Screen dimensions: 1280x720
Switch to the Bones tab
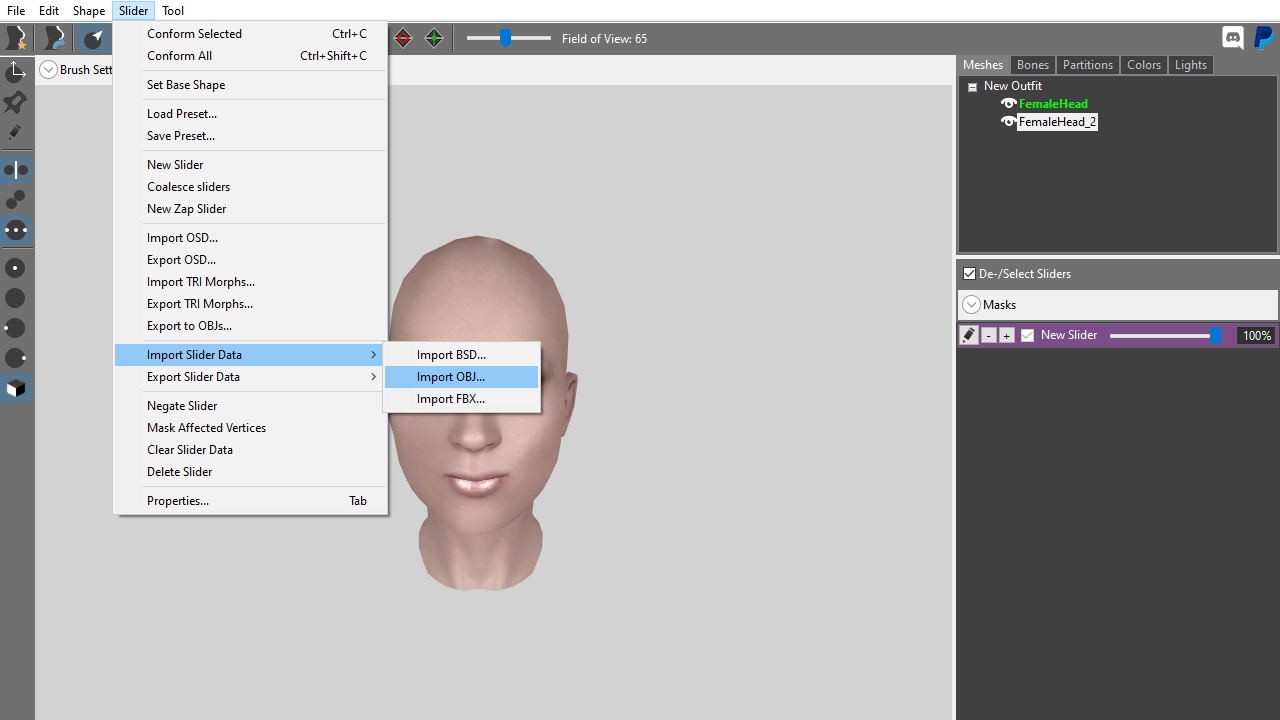1033,65
